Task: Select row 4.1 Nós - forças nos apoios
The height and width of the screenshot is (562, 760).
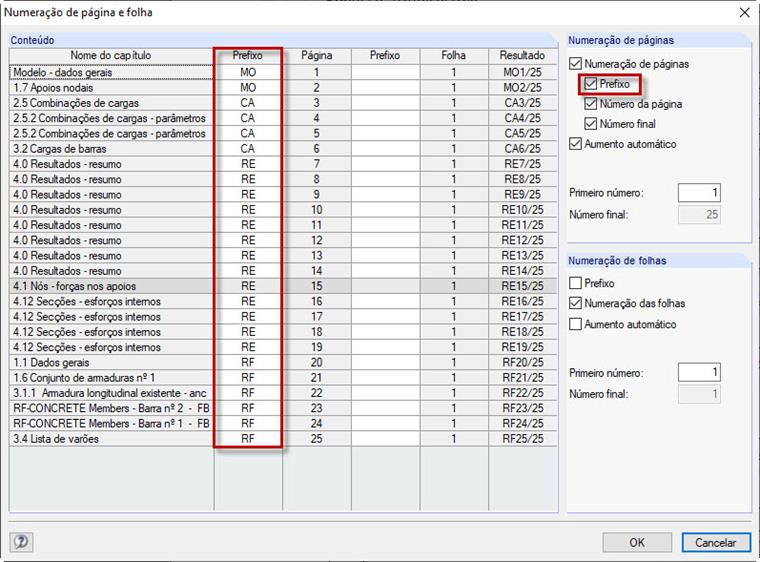Action: pos(111,286)
